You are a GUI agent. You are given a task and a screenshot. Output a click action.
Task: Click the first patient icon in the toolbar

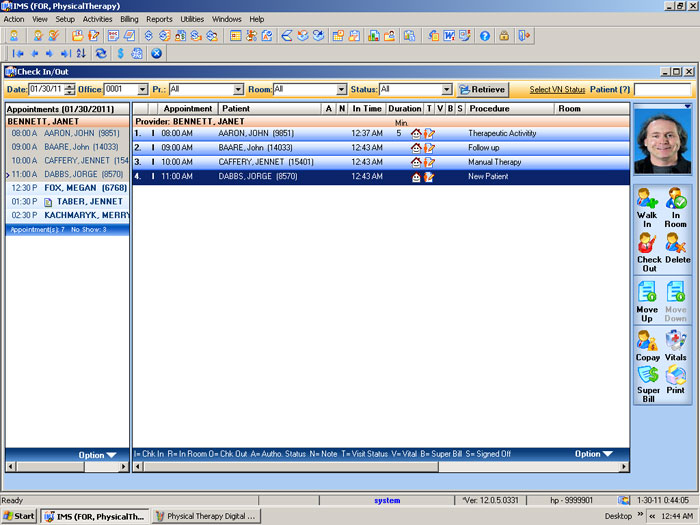pyautogui.click(x=14, y=36)
